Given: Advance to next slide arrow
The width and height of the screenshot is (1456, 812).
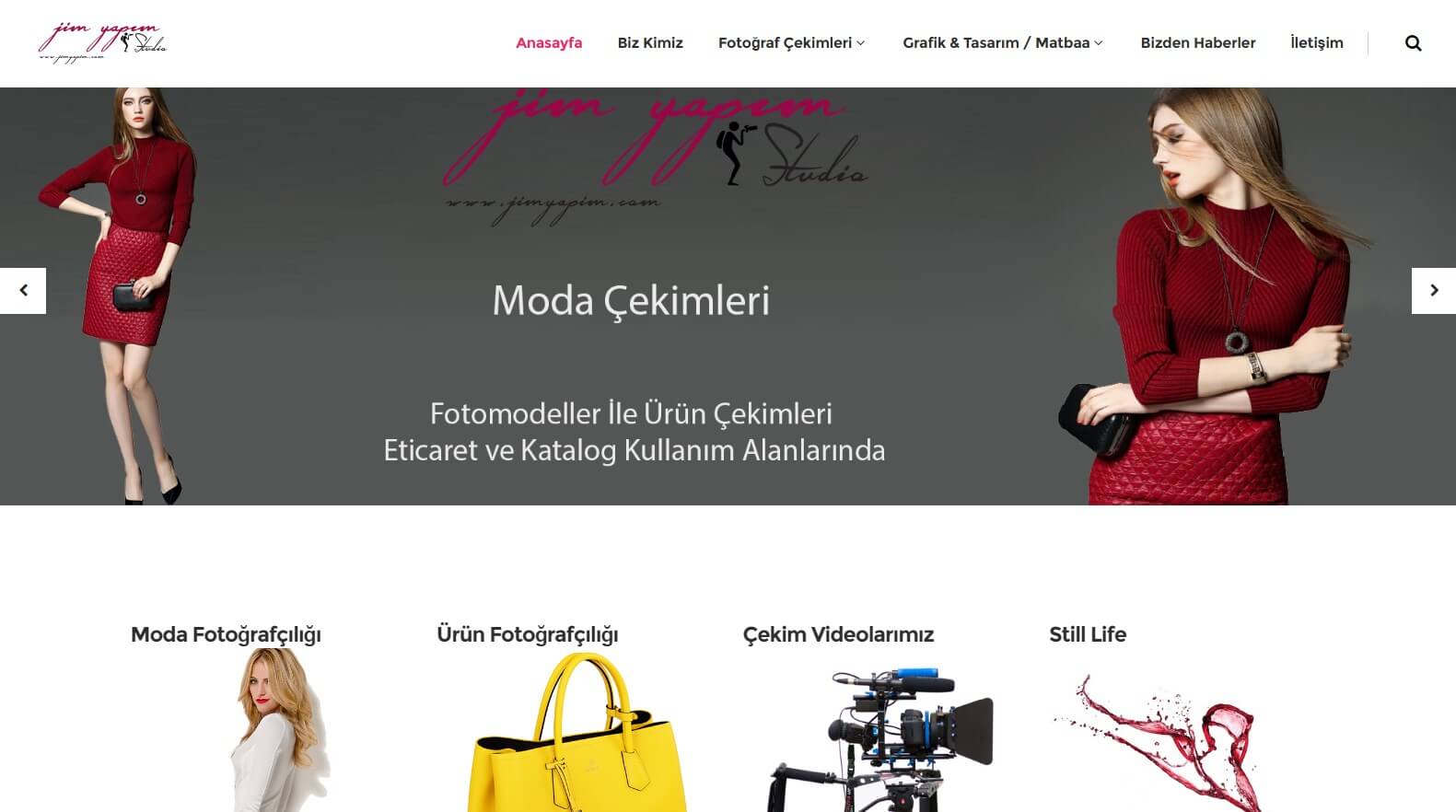Looking at the screenshot, I should (x=1434, y=291).
